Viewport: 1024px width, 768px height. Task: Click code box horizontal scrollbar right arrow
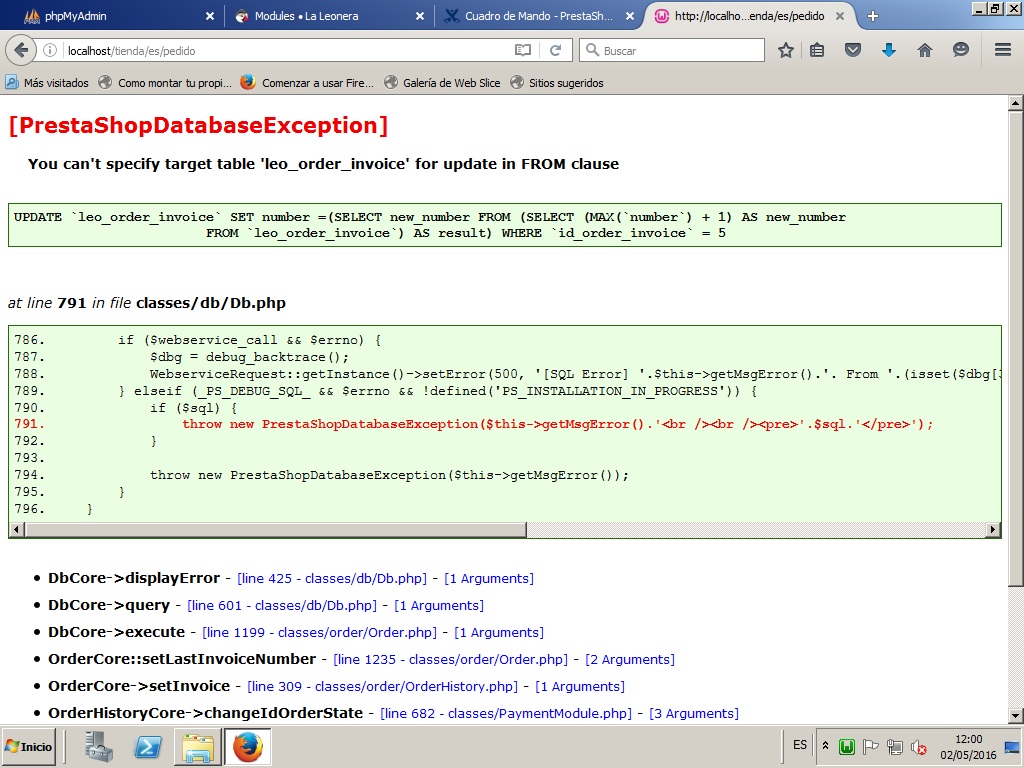[993, 530]
